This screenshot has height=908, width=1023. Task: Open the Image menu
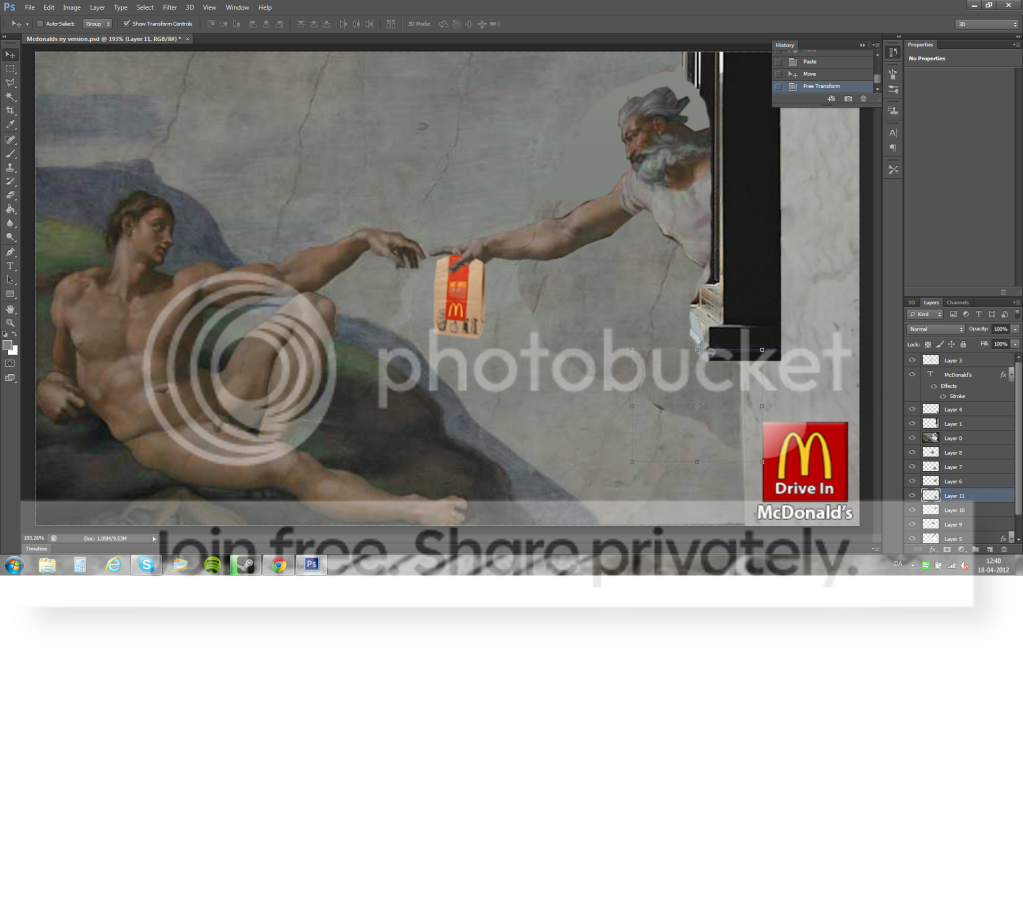tap(72, 8)
